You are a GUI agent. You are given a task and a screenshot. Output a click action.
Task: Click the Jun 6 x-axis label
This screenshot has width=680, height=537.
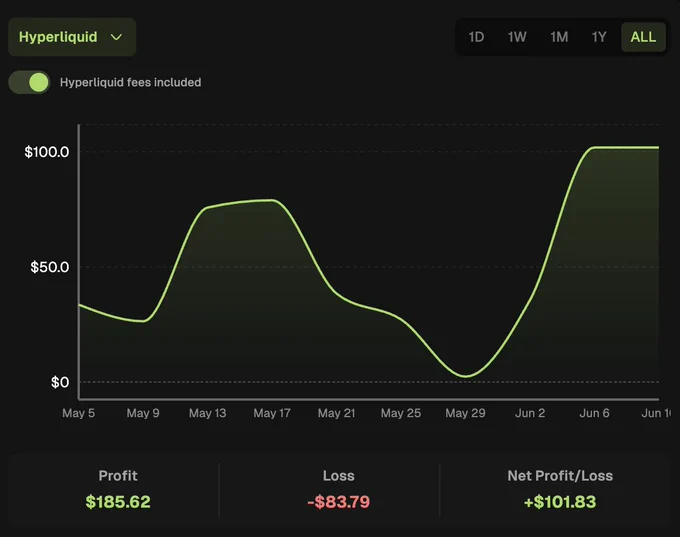coord(594,413)
